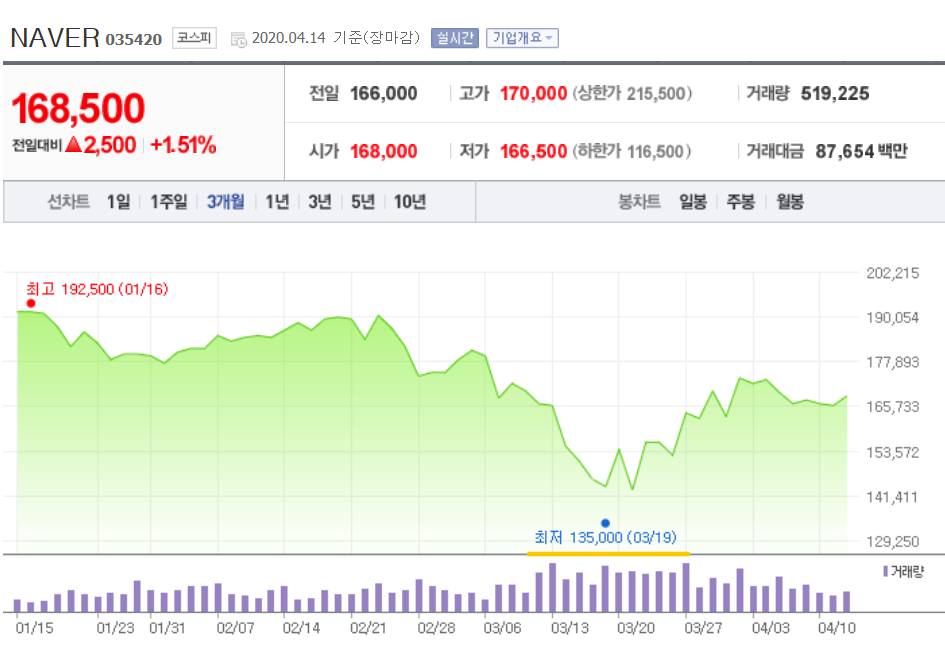Click the current price 168,500
The image size is (945, 647).
pyautogui.click(x=78, y=108)
